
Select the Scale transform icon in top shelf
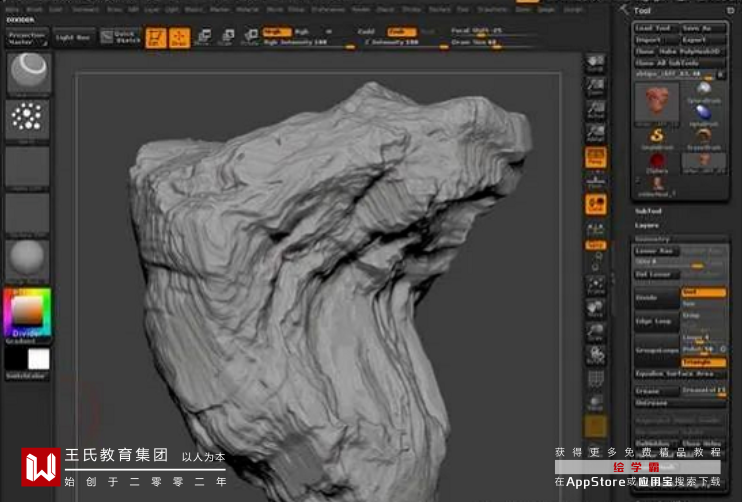point(227,37)
